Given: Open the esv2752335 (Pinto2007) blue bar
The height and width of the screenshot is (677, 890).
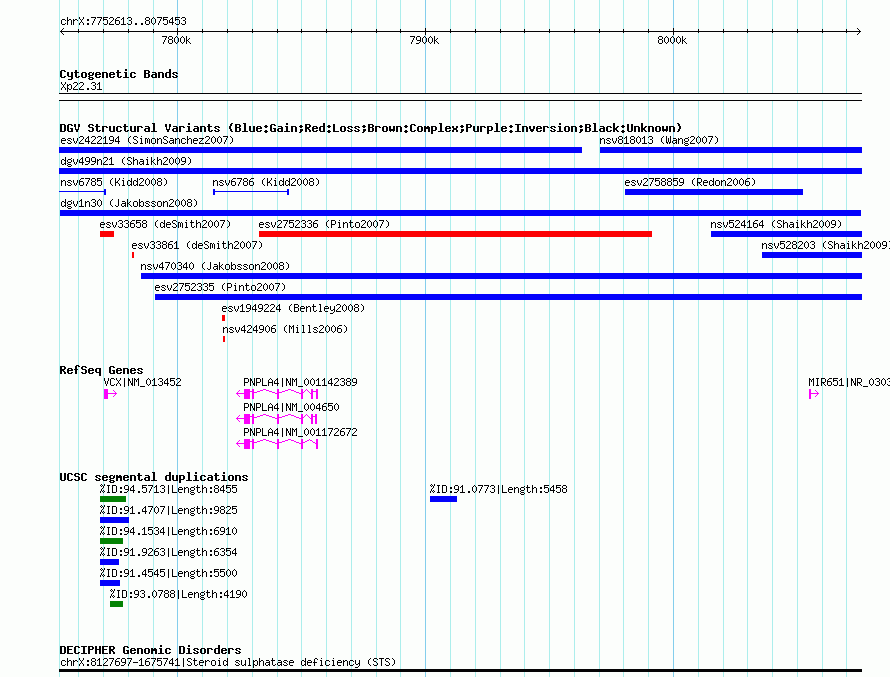Looking at the screenshot, I should click(x=508, y=297).
